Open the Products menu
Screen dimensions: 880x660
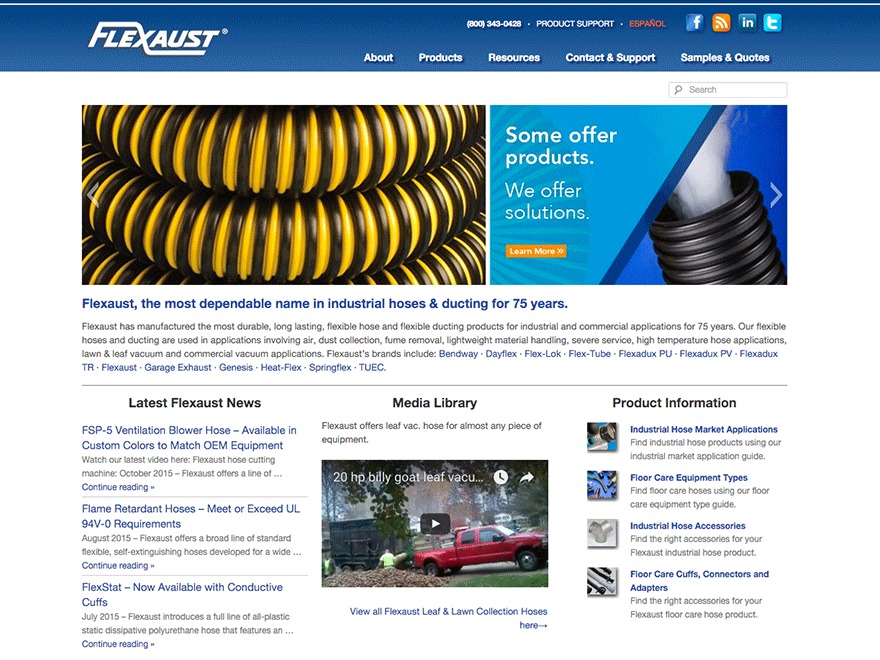[441, 57]
